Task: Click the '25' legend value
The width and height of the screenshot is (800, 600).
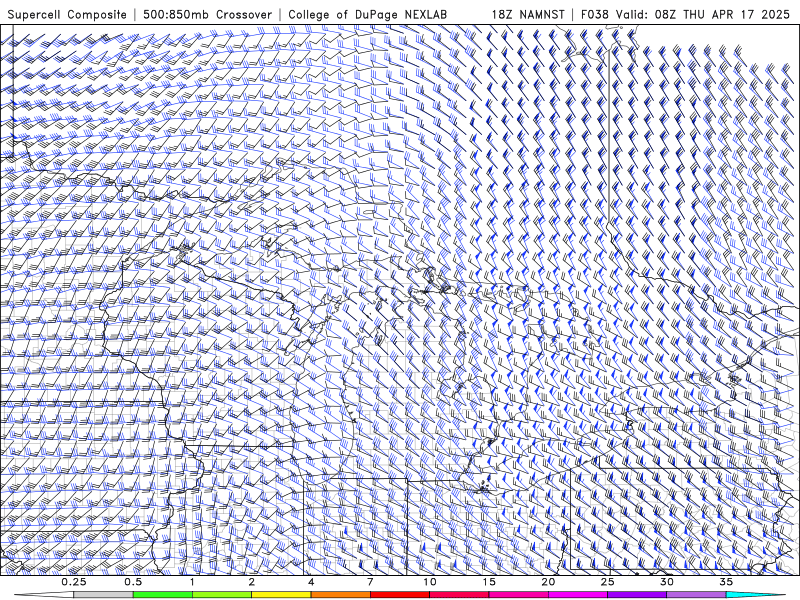Action: click(608, 582)
